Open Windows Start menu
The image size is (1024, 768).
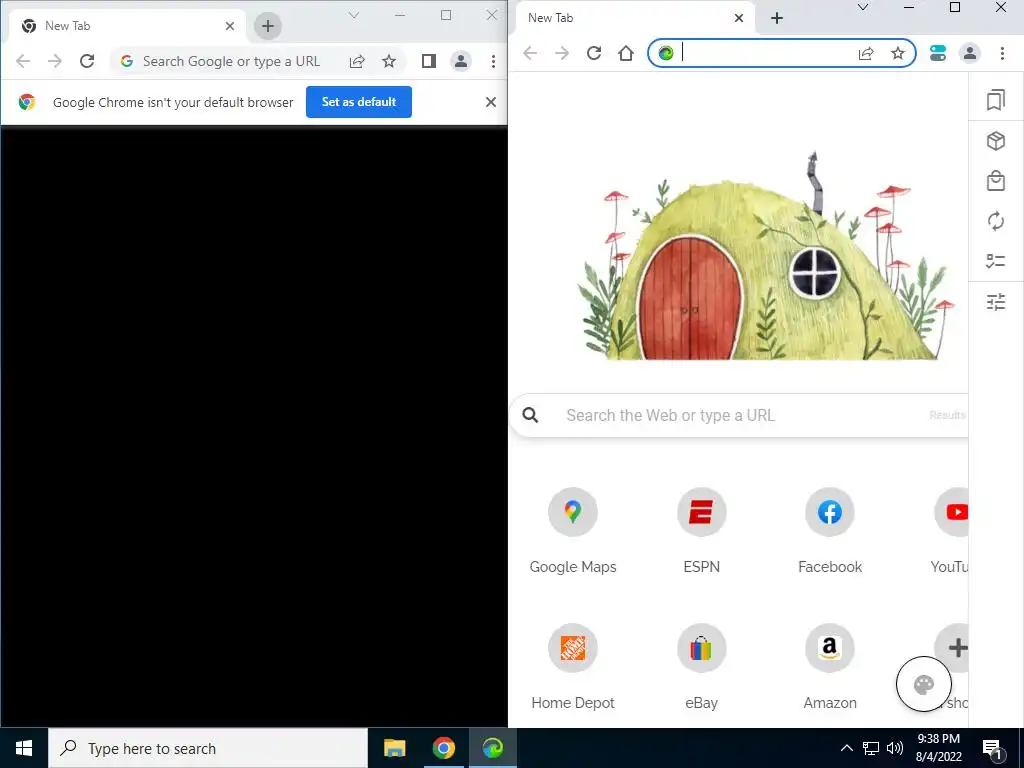pyautogui.click(x=24, y=748)
